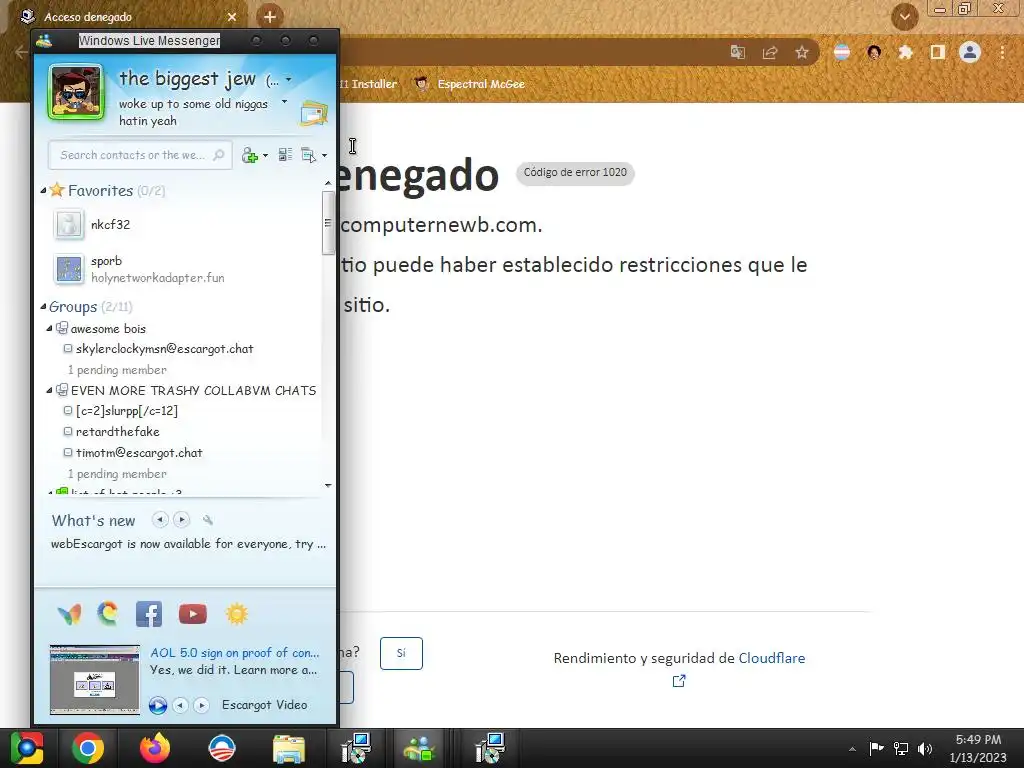Image resolution: width=1024 pixels, height=768 pixels.
Task: Click the Add a contact icon
Action: click(249, 155)
